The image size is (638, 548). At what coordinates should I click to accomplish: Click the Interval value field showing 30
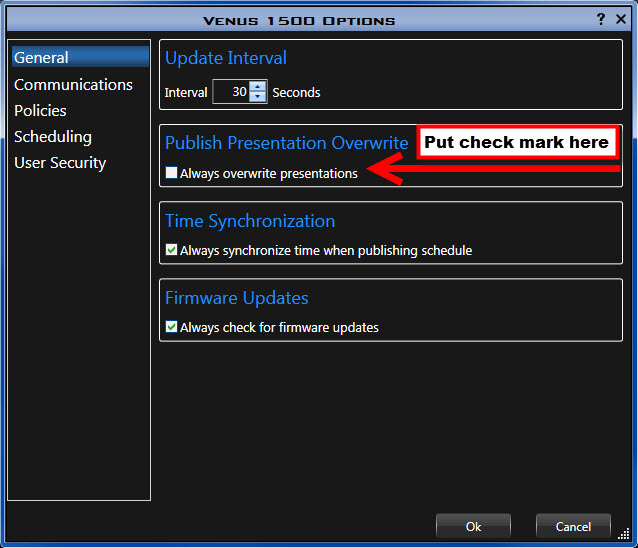pyautogui.click(x=231, y=92)
